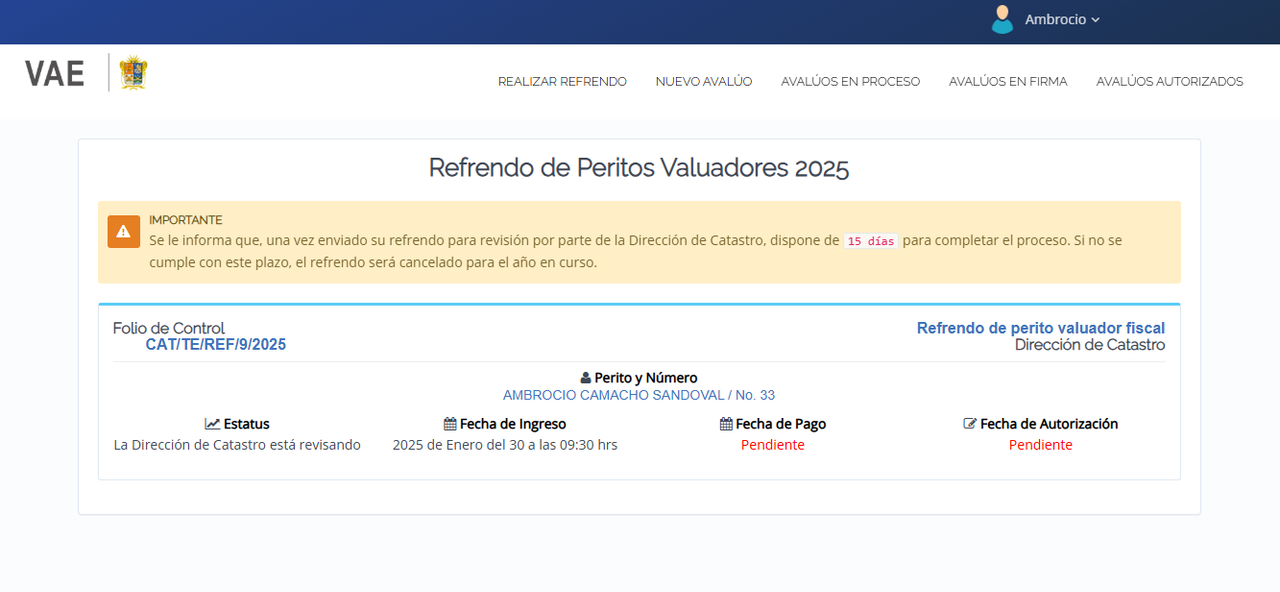Click the calendar icon beside Fecha de Pago
Image resolution: width=1280 pixels, height=592 pixels.
tap(726, 424)
